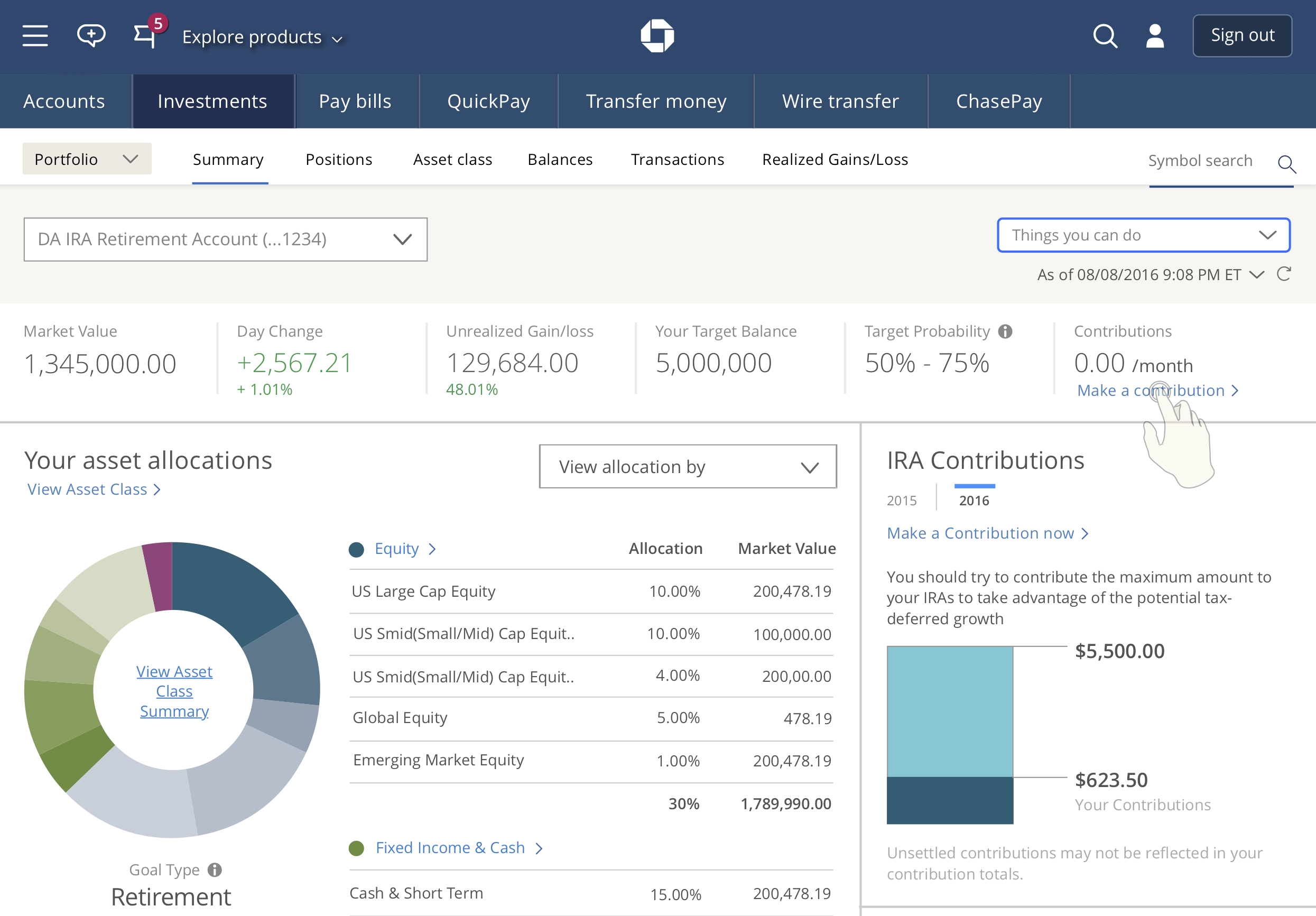1316x916 pixels.
Task: Click the Sign out button
Action: [1242, 35]
